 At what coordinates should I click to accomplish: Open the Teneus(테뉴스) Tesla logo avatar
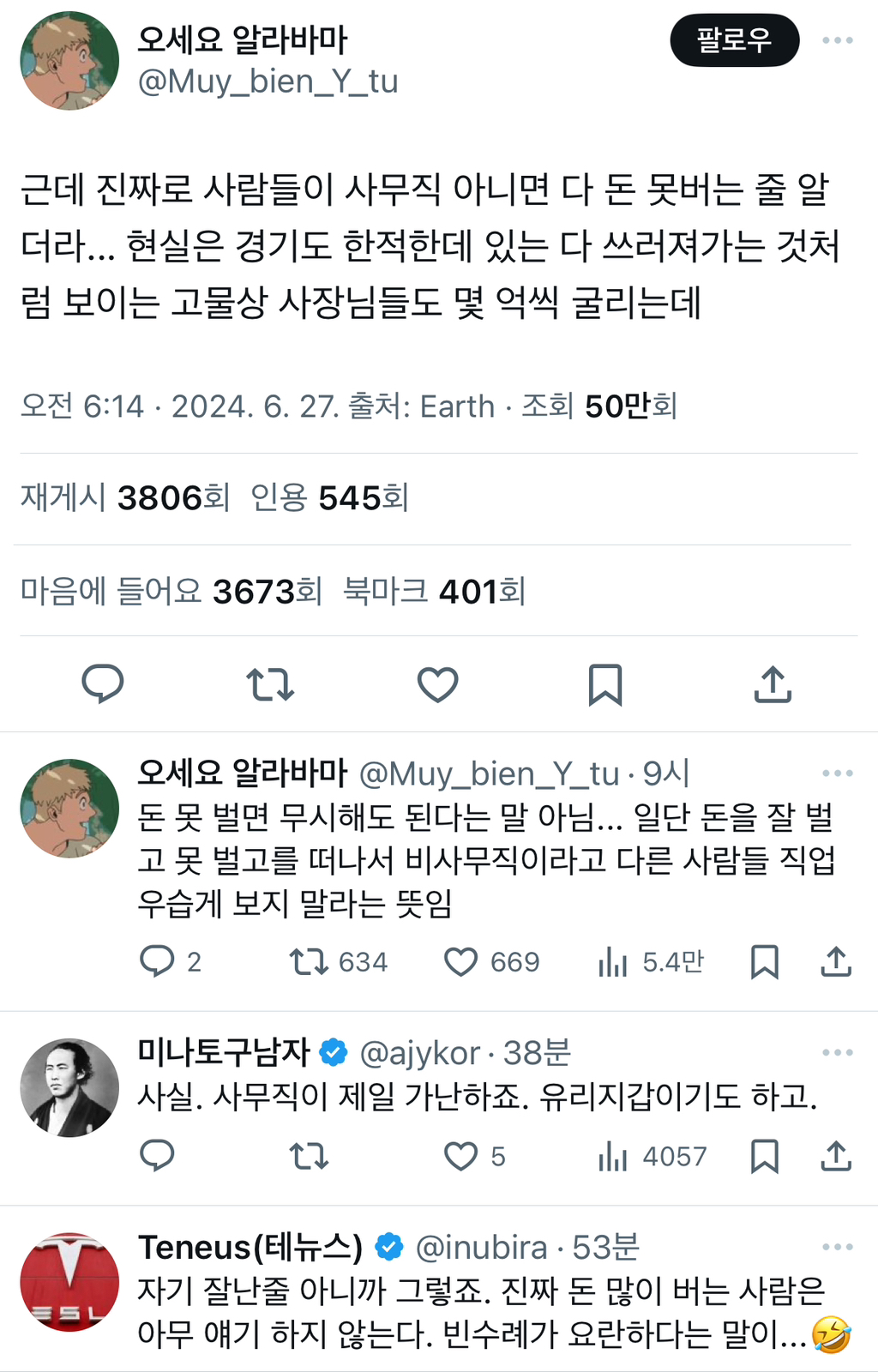69,1282
